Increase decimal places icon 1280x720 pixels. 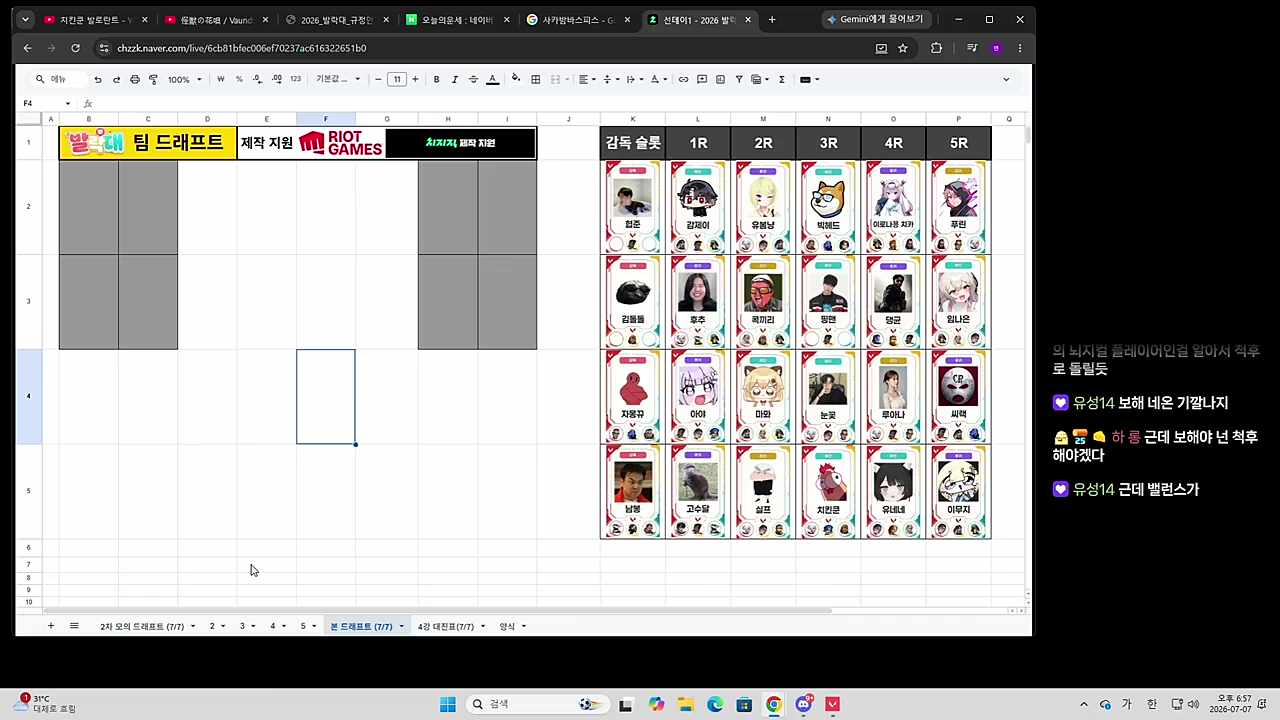point(276,79)
